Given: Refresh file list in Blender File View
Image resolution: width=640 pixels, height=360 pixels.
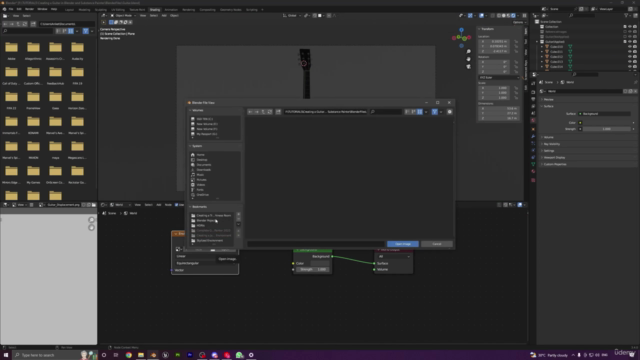Looking at the screenshot, I should (270, 112).
